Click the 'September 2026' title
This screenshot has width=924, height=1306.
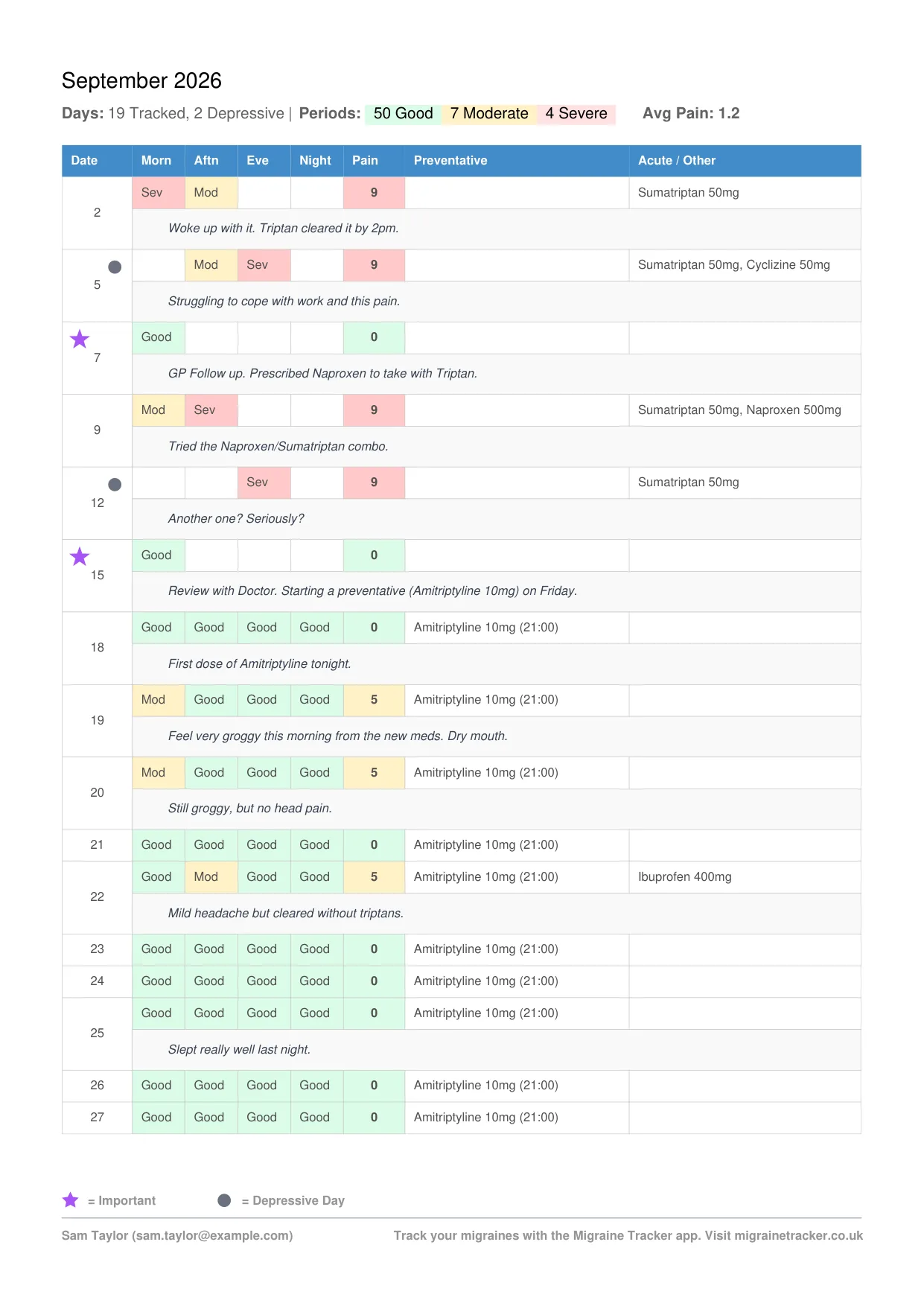(x=141, y=80)
